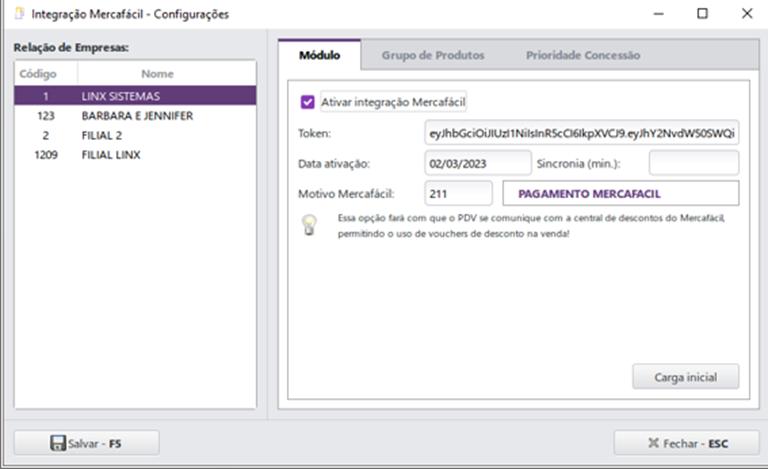Click the PAGAMENTO MERCAFACIL description field
This screenshot has height=469, width=768.
pyautogui.click(x=619, y=193)
